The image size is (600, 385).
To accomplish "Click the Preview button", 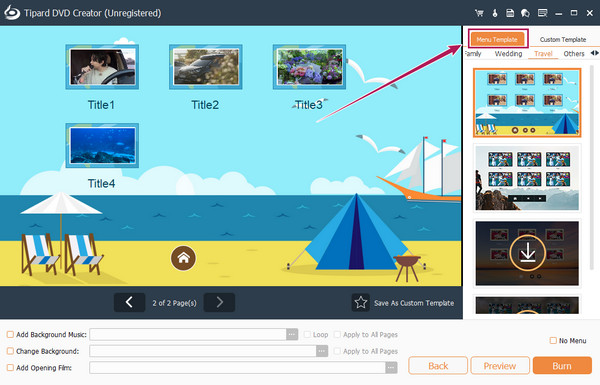I will click(500, 366).
